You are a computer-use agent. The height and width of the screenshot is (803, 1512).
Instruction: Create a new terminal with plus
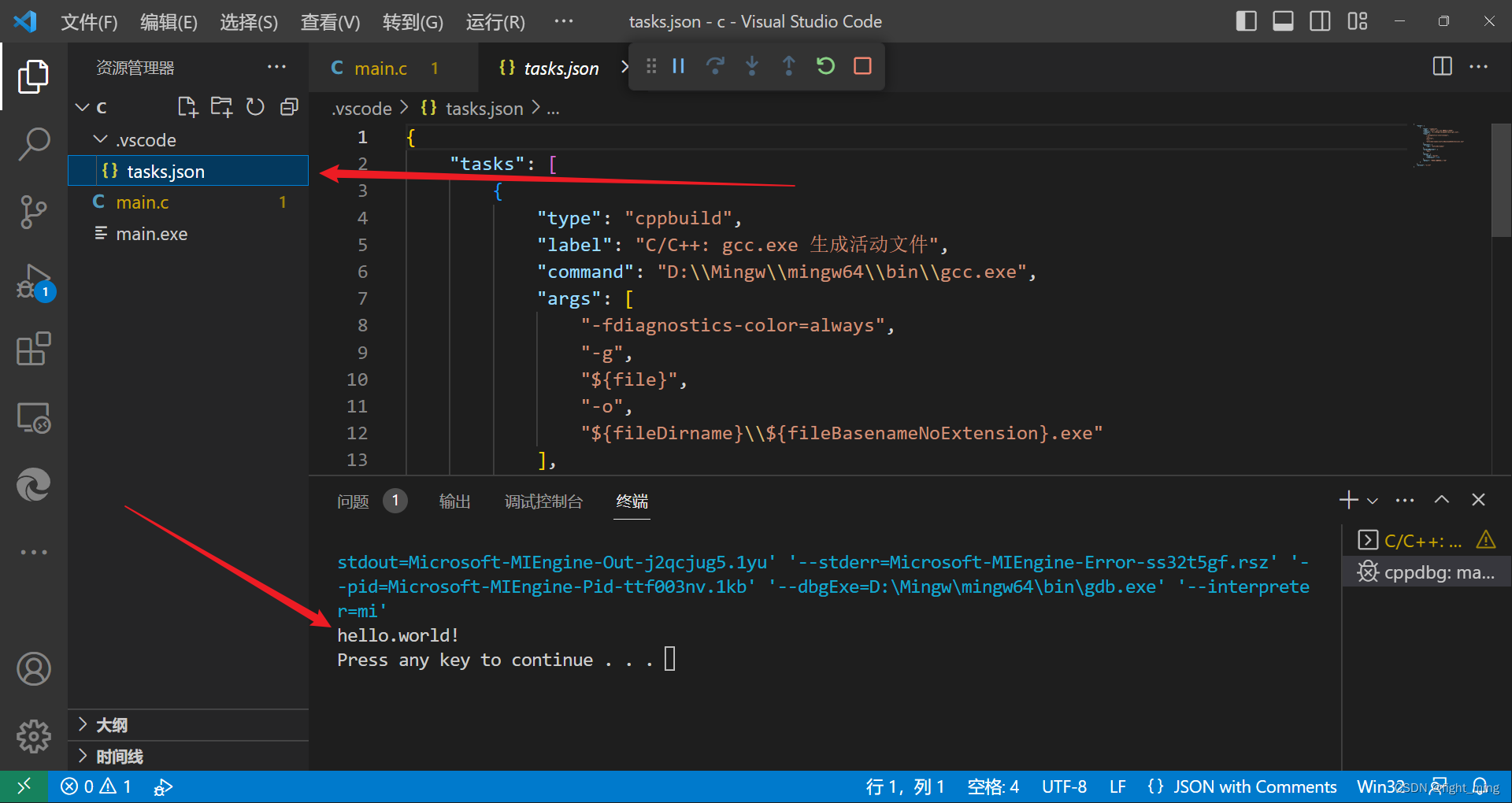tap(1349, 500)
